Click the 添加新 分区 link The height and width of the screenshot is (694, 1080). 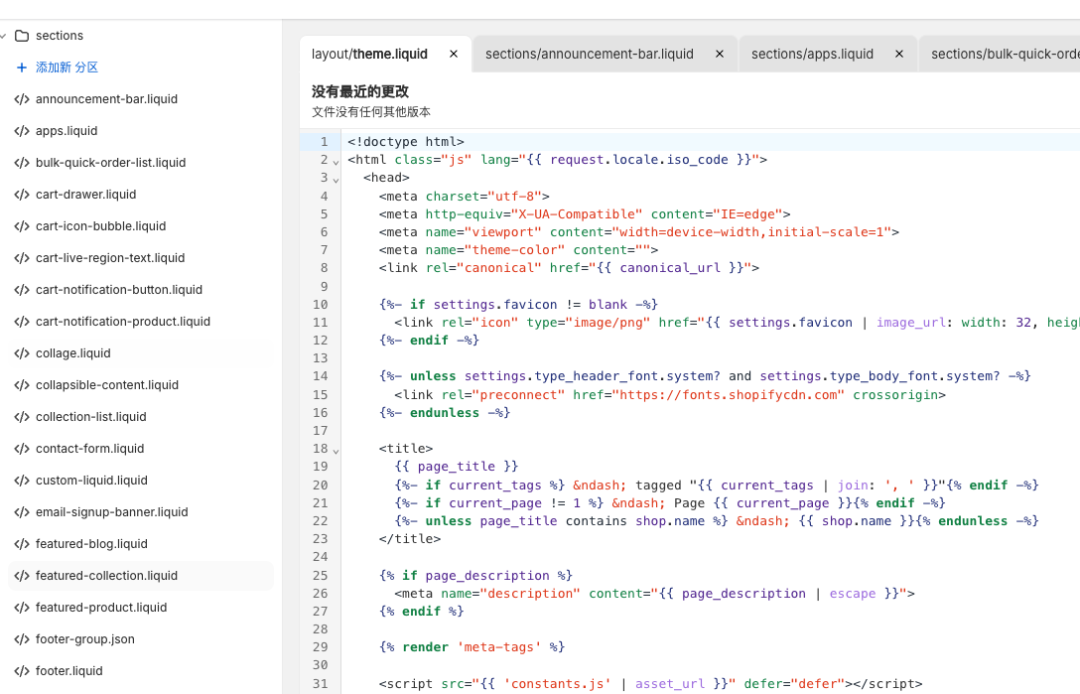pos(67,67)
